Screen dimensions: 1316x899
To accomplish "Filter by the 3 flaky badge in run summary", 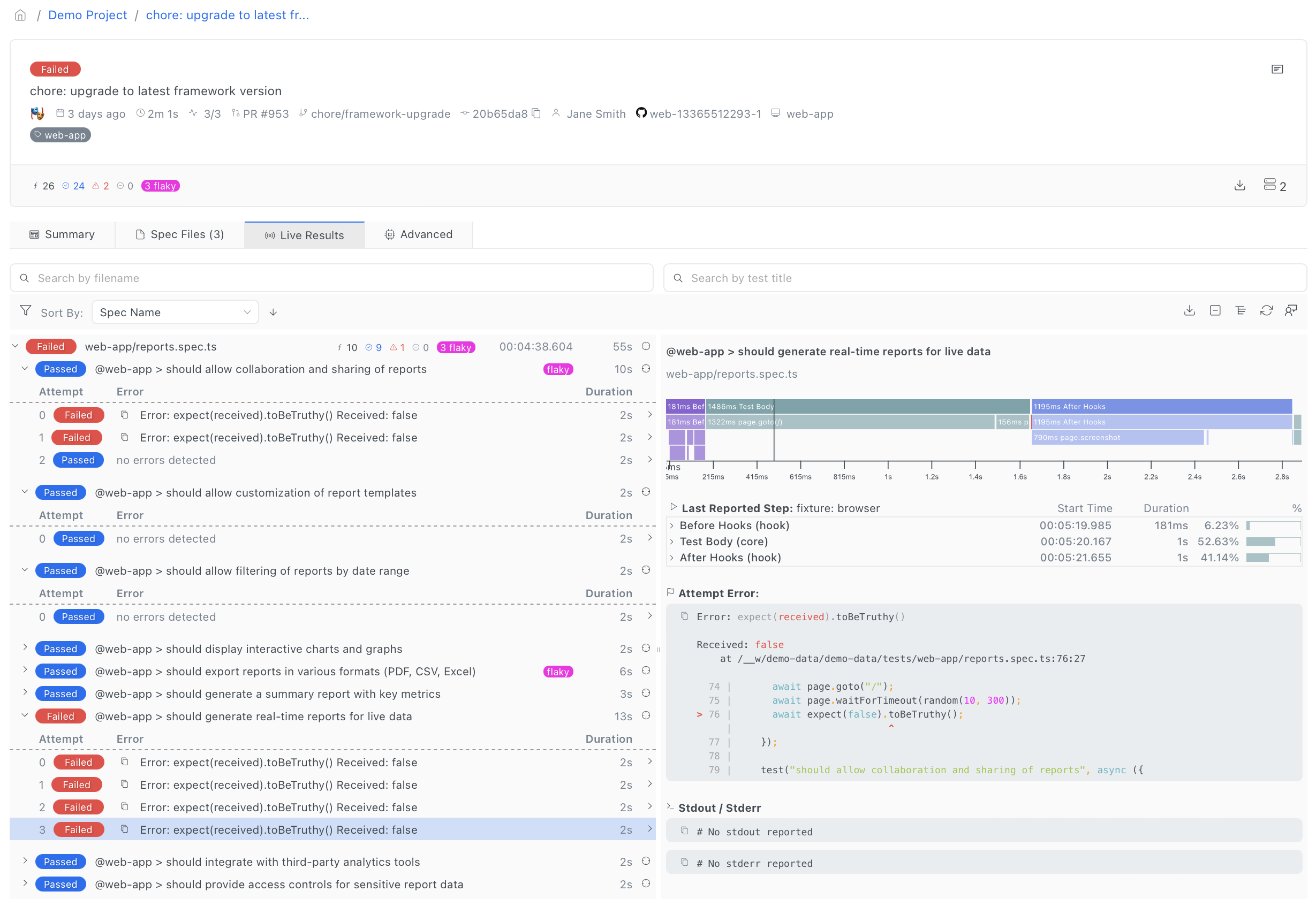I will pyautogui.click(x=160, y=186).
